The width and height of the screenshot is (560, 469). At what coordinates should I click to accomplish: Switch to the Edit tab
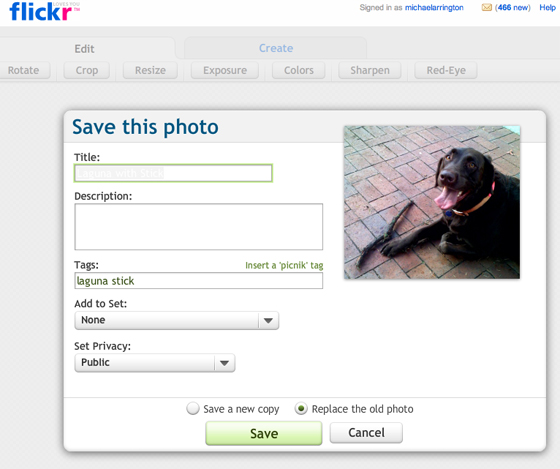pos(85,49)
